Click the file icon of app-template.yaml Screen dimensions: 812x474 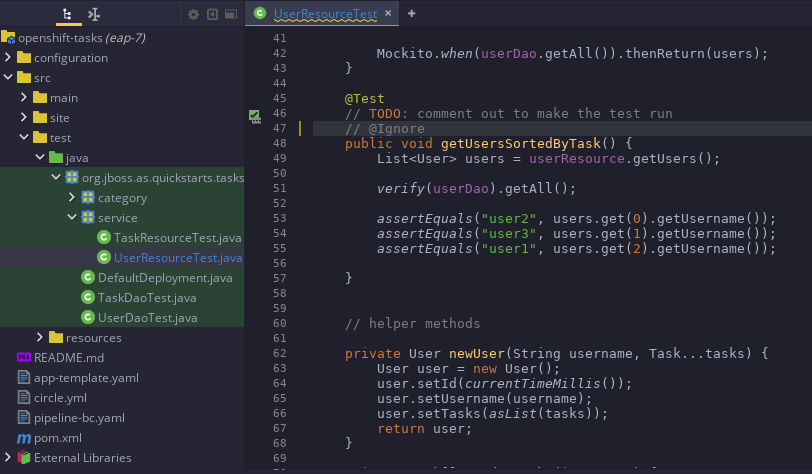(x=24, y=377)
